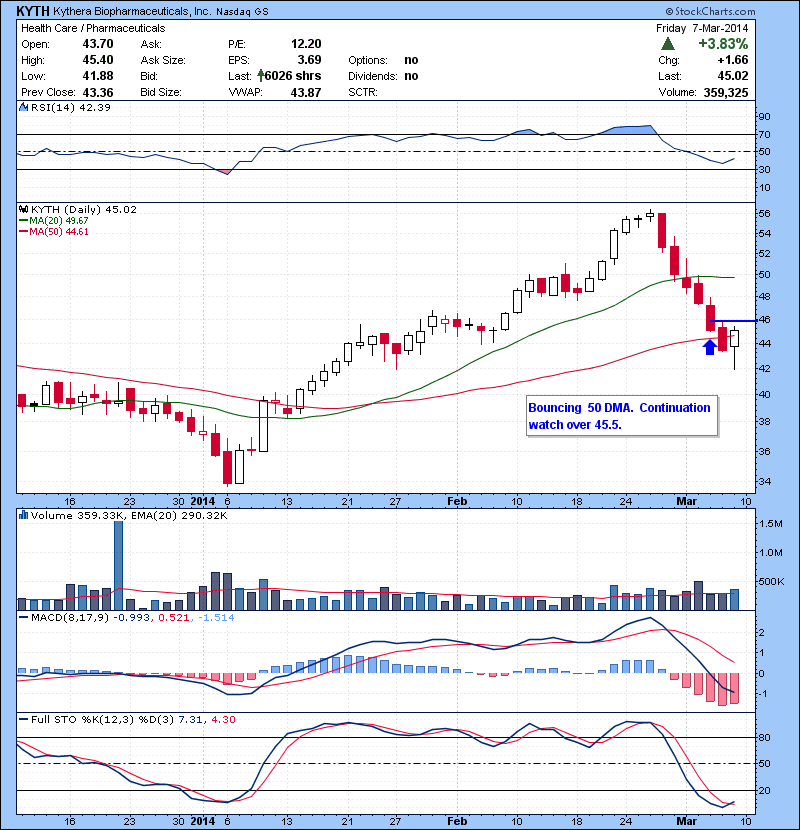This screenshot has width=800, height=830.
Task: Click the 56 price axis label
Action: tap(764, 213)
